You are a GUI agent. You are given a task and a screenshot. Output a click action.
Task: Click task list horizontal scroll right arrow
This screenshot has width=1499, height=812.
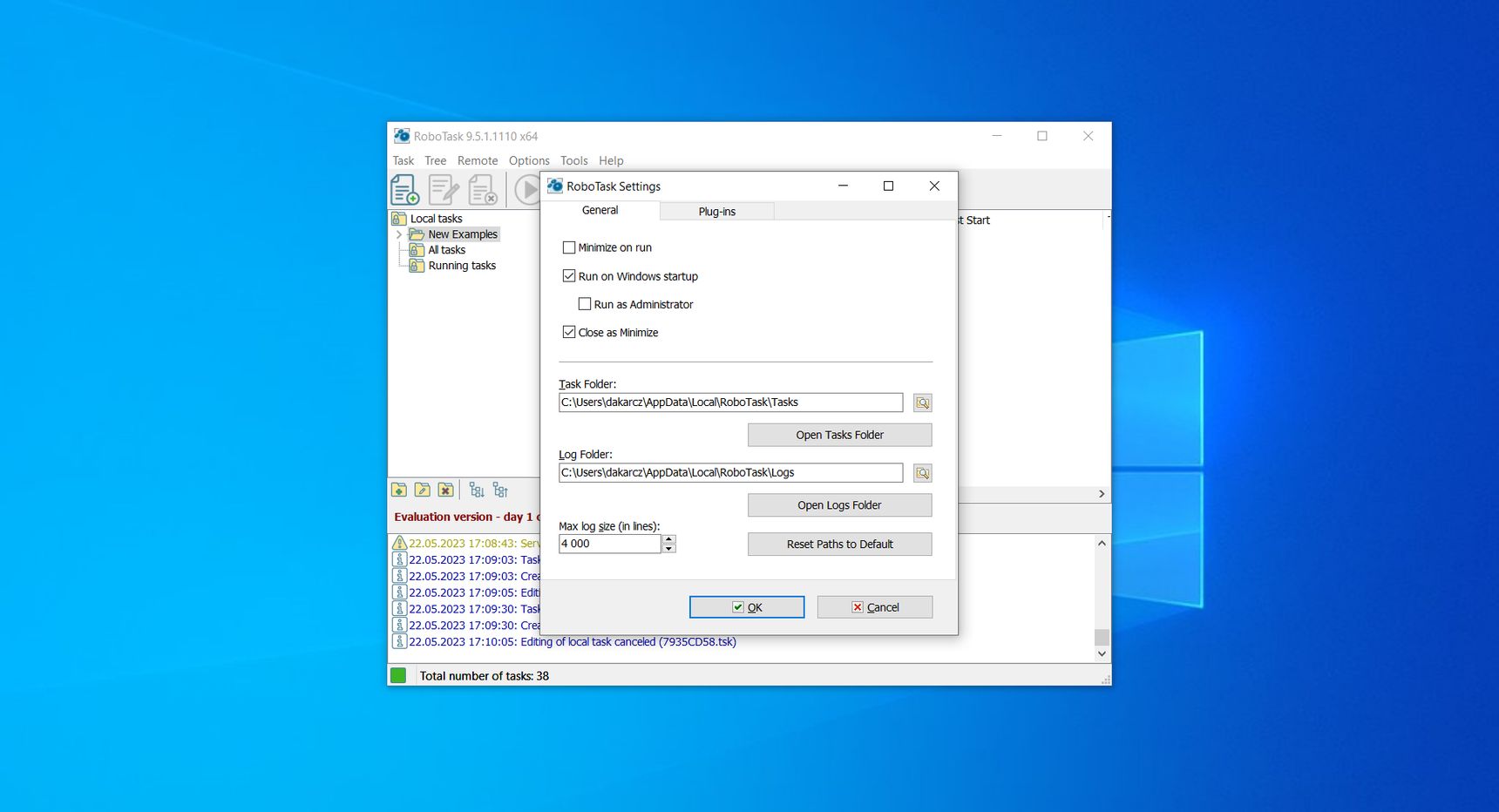coord(1102,494)
